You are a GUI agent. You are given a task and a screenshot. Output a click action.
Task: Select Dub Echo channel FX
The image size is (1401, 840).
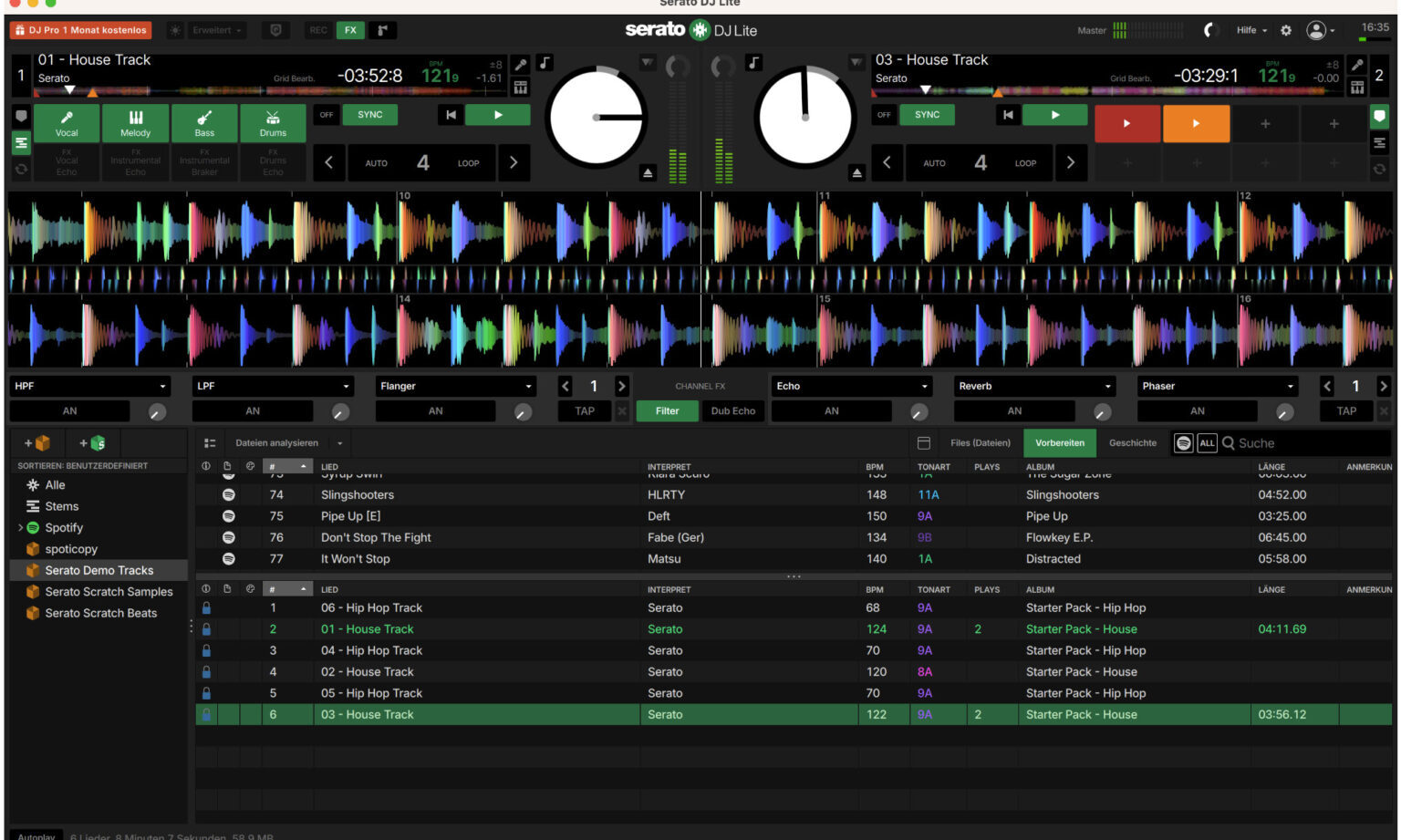pos(733,411)
